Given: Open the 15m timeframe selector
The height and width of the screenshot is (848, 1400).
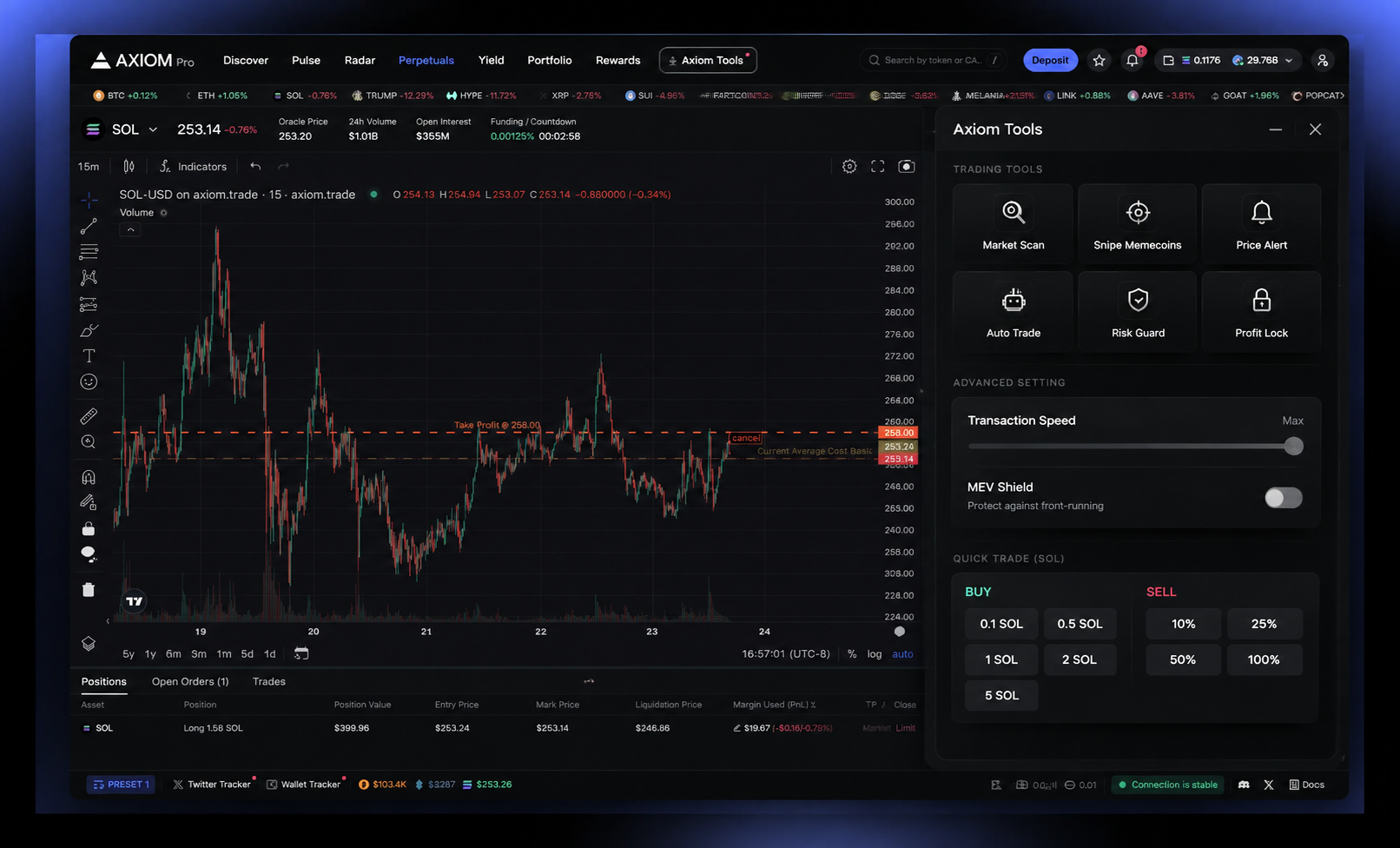Looking at the screenshot, I should (x=89, y=166).
